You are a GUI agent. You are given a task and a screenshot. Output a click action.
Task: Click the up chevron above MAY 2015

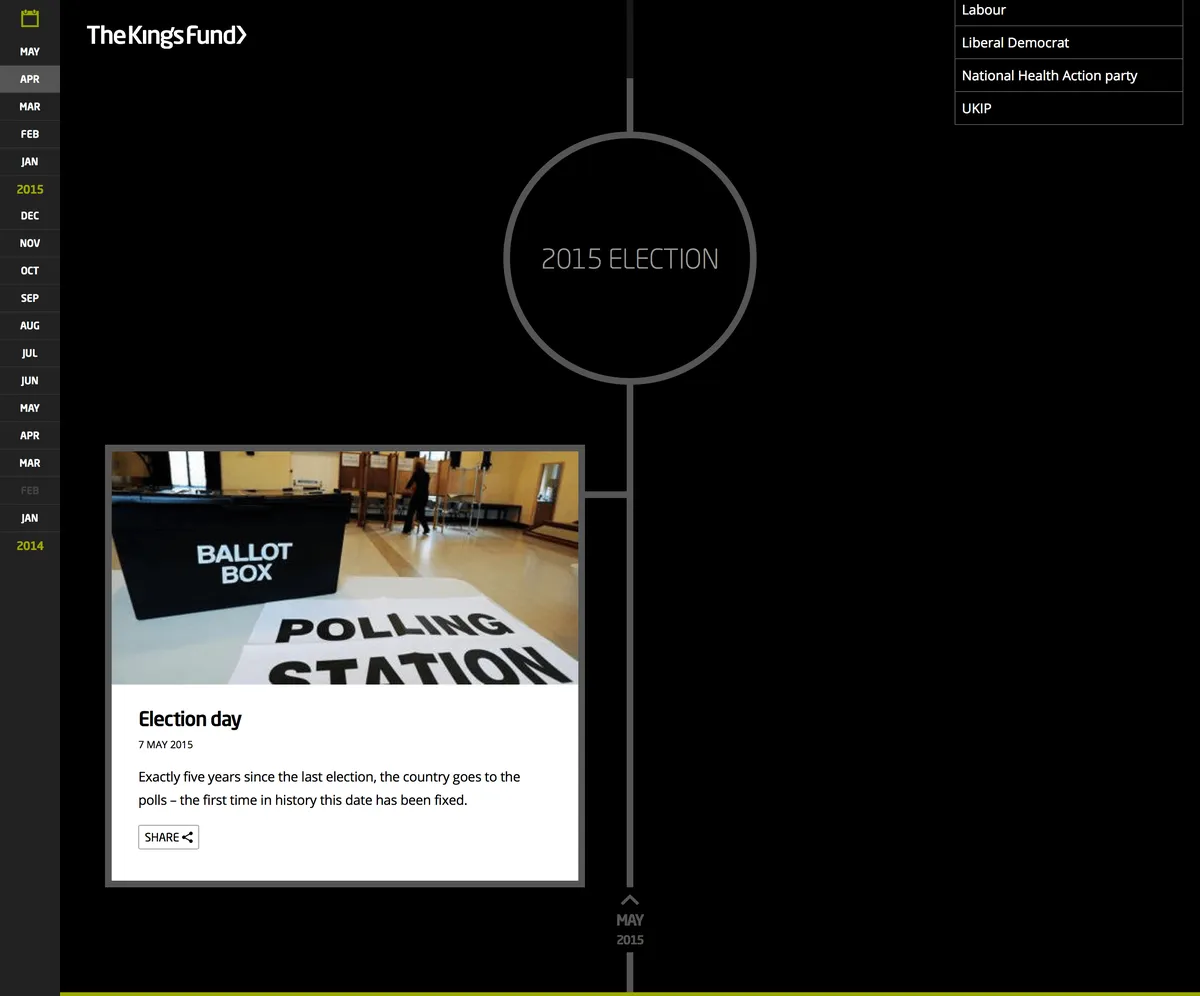tap(630, 899)
